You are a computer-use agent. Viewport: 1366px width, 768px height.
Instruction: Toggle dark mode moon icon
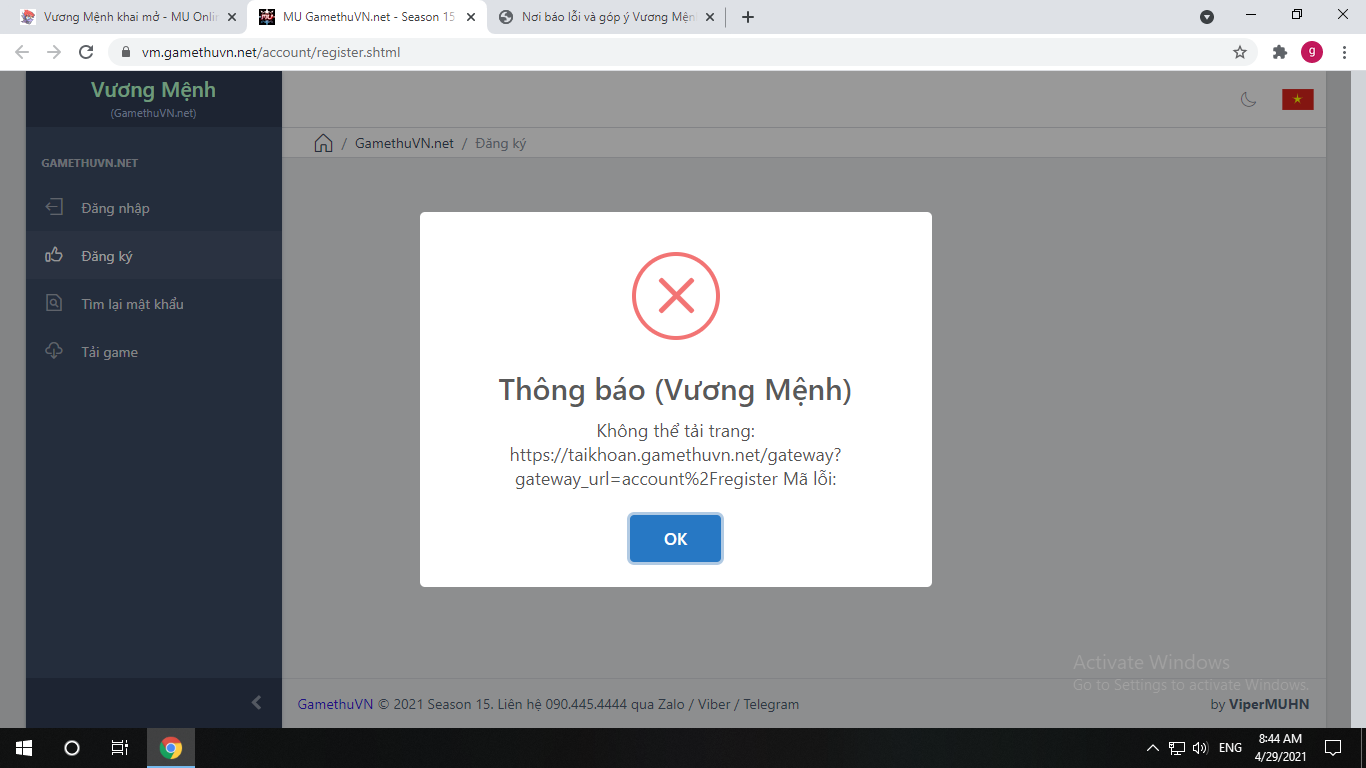(x=1248, y=99)
